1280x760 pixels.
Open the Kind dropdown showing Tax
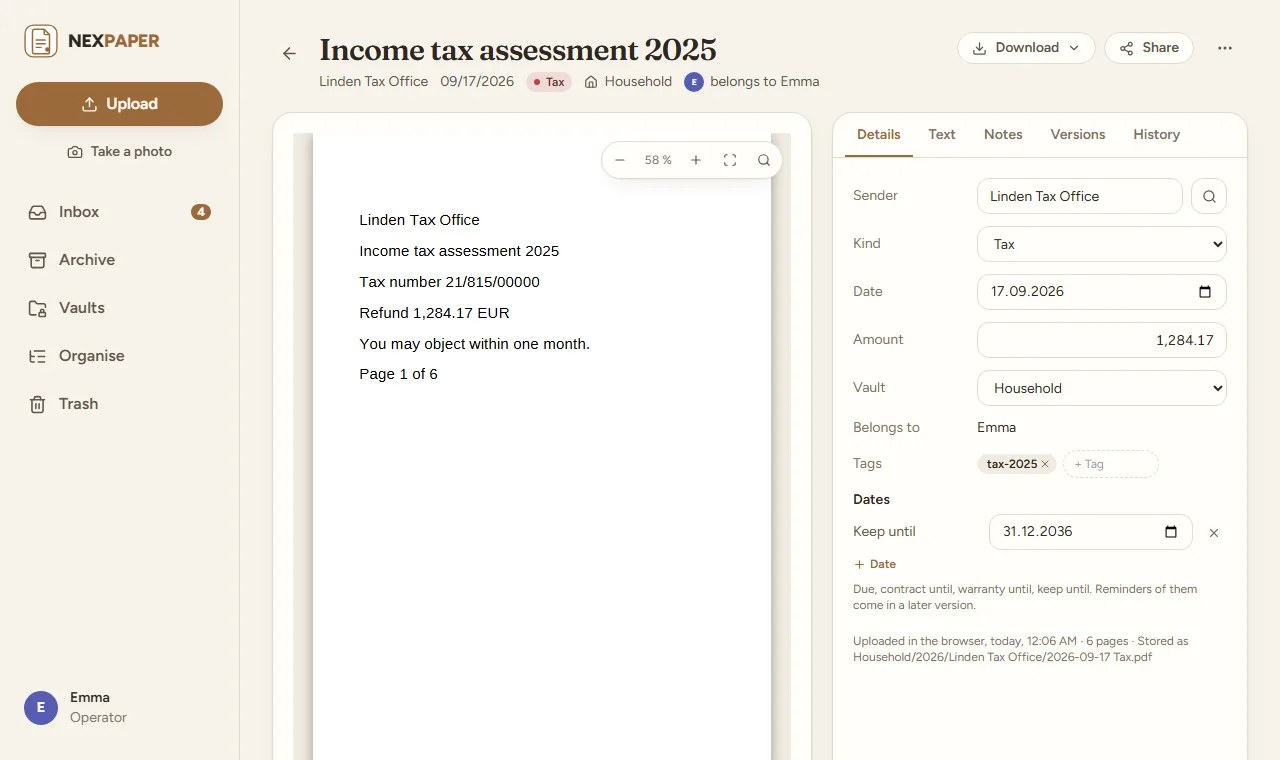[x=1102, y=244]
